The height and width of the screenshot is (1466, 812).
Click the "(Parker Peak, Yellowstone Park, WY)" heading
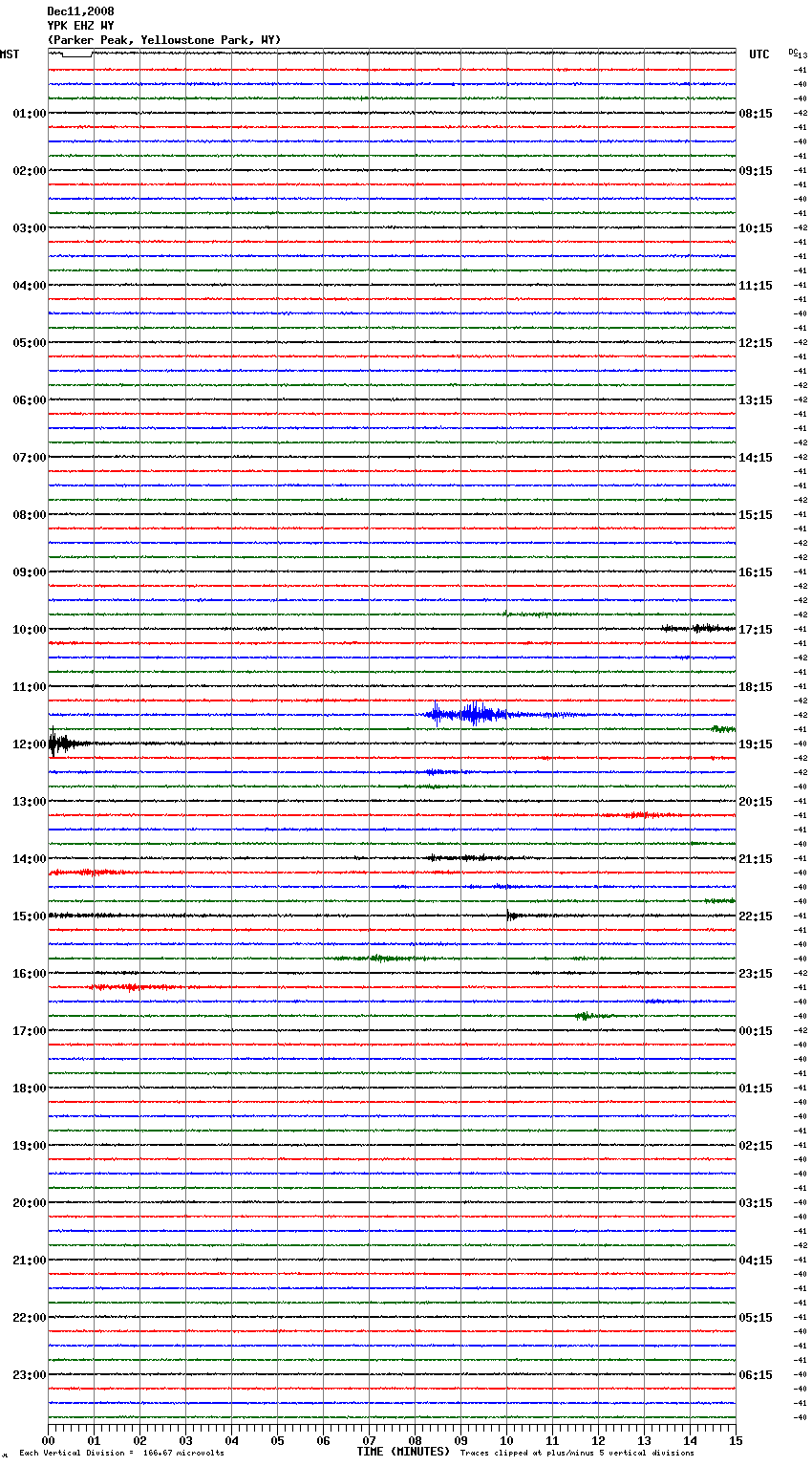click(x=163, y=40)
